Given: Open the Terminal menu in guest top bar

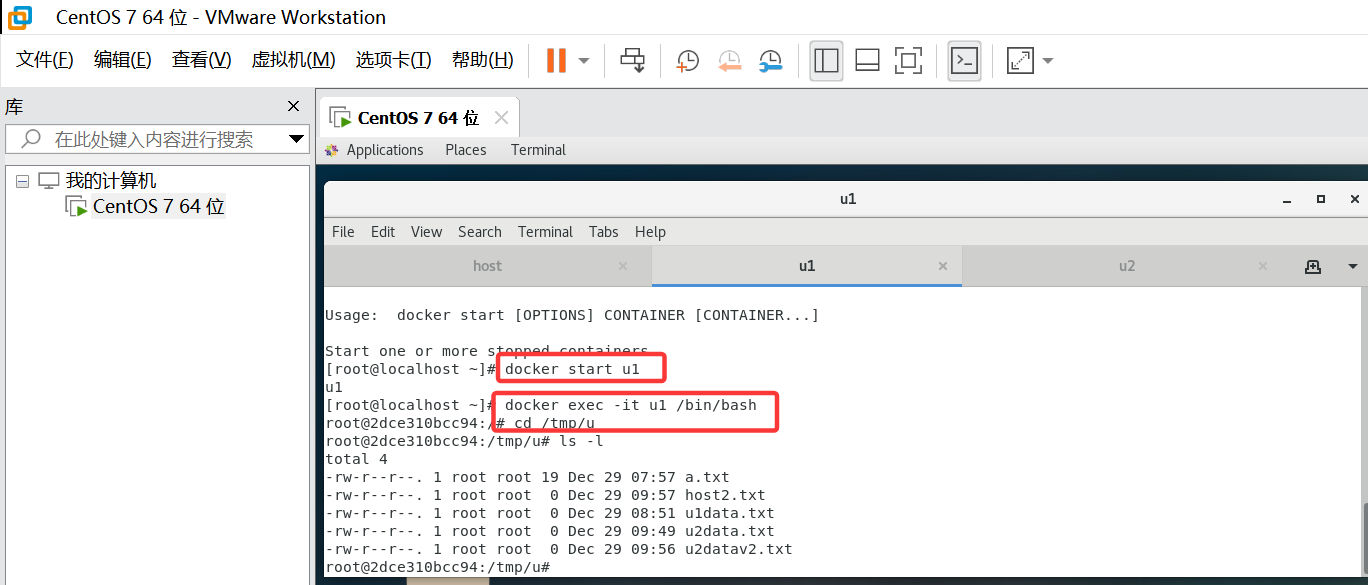Looking at the screenshot, I should point(538,149).
